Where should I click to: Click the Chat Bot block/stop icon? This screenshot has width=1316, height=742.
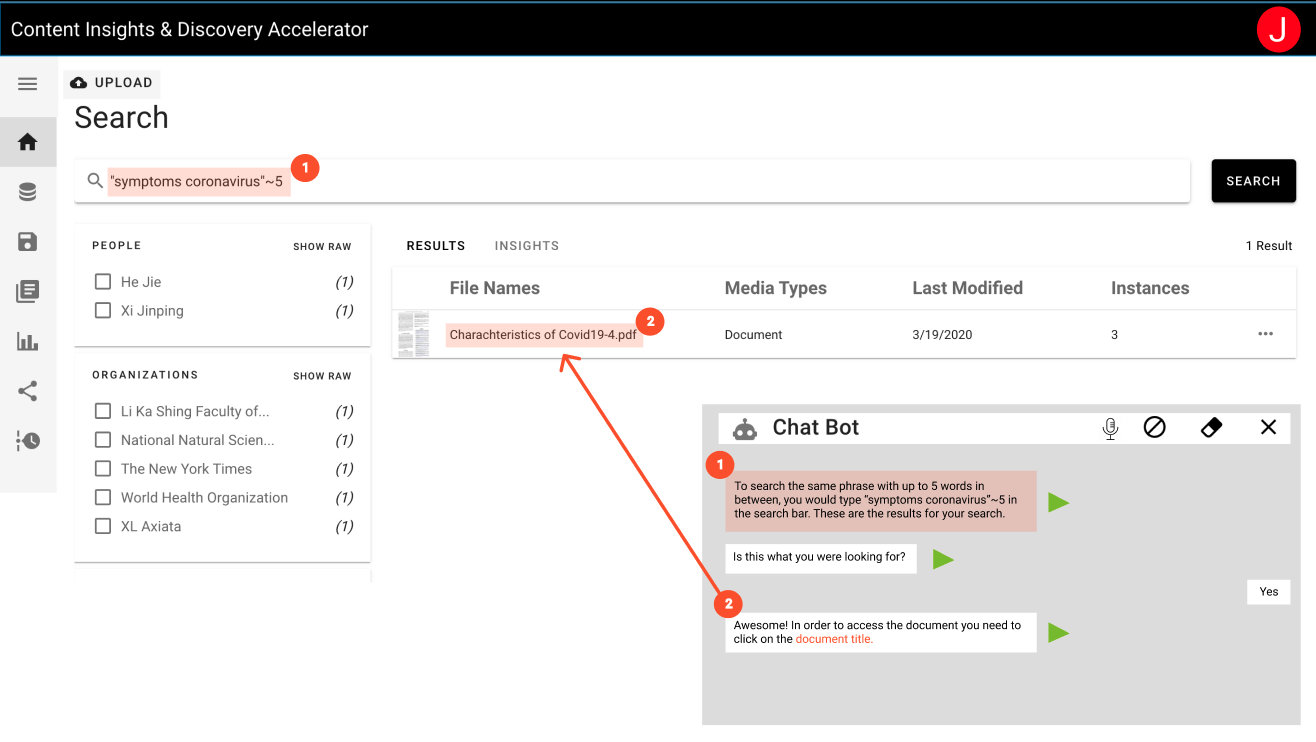pos(1155,428)
